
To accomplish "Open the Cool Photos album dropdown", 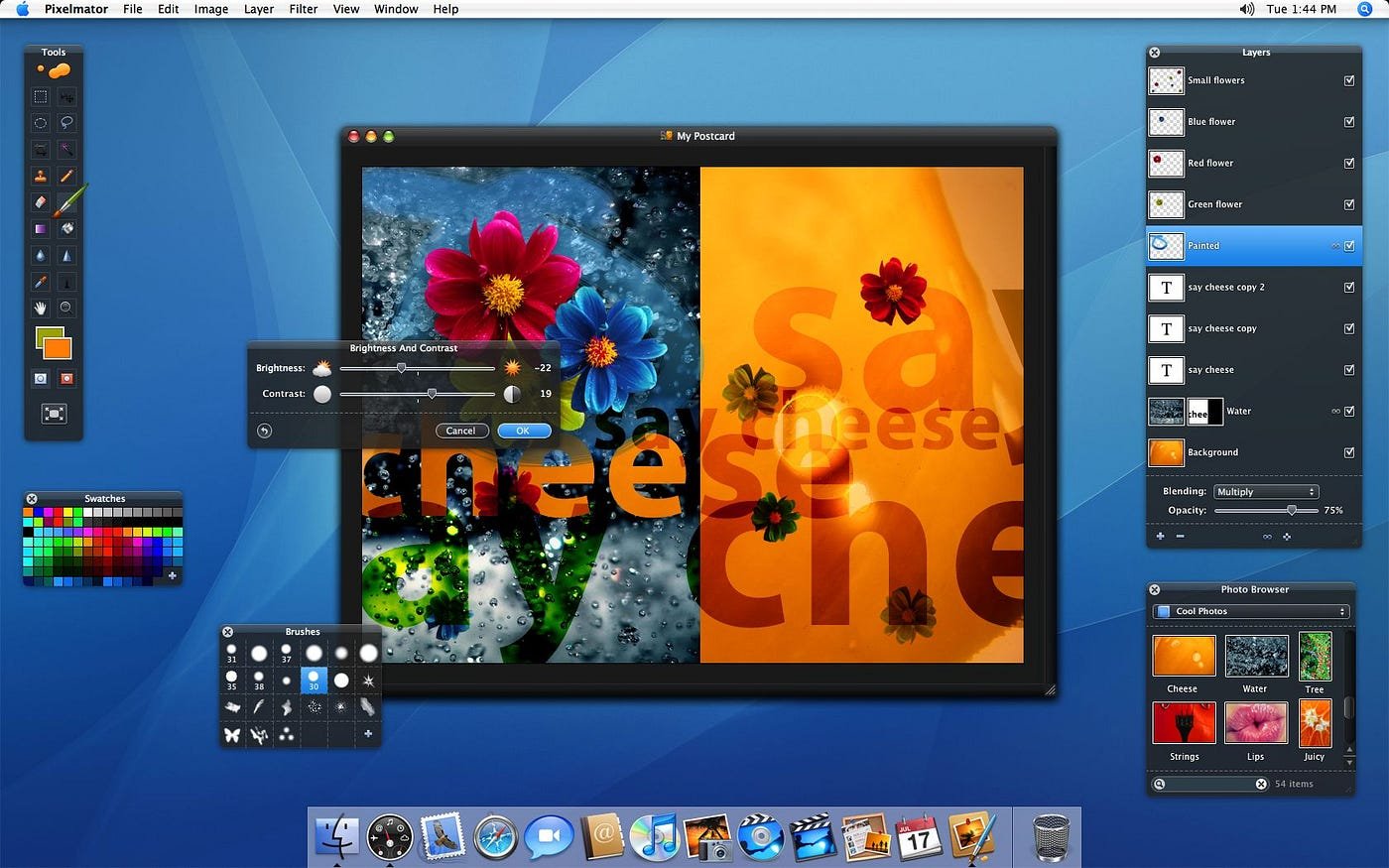I will 1251,611.
